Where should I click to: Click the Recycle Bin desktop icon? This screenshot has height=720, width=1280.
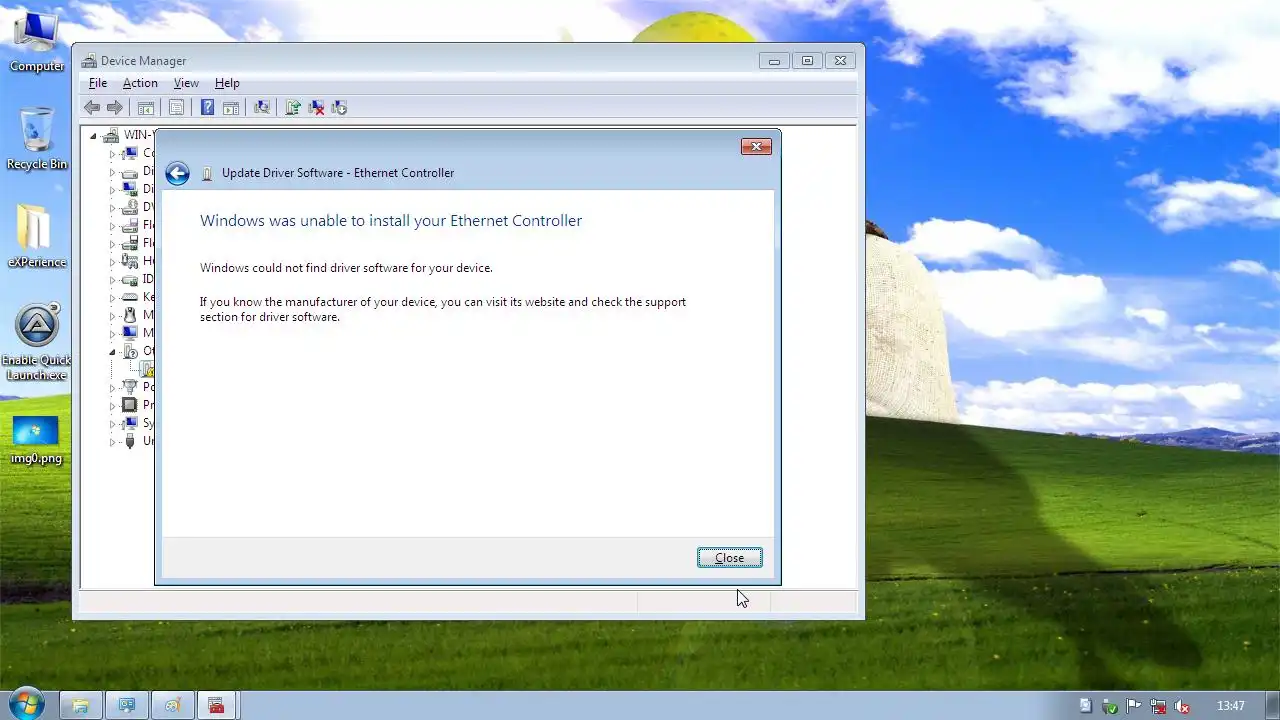pos(37,138)
